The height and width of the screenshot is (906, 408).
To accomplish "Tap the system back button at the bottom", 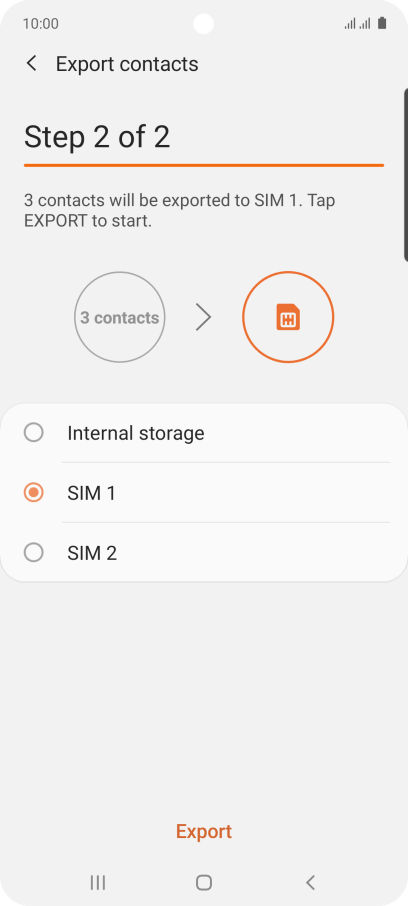I will click(310, 882).
